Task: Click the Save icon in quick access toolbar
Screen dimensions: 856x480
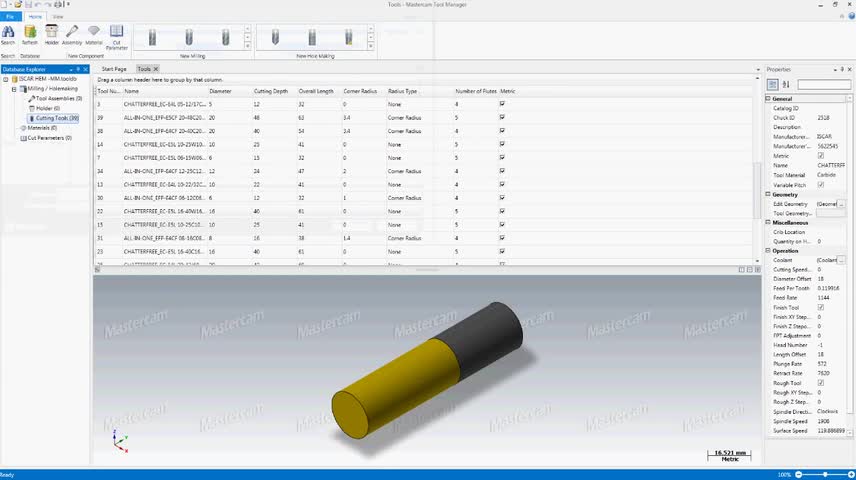Action: pyautogui.click(x=28, y=4)
